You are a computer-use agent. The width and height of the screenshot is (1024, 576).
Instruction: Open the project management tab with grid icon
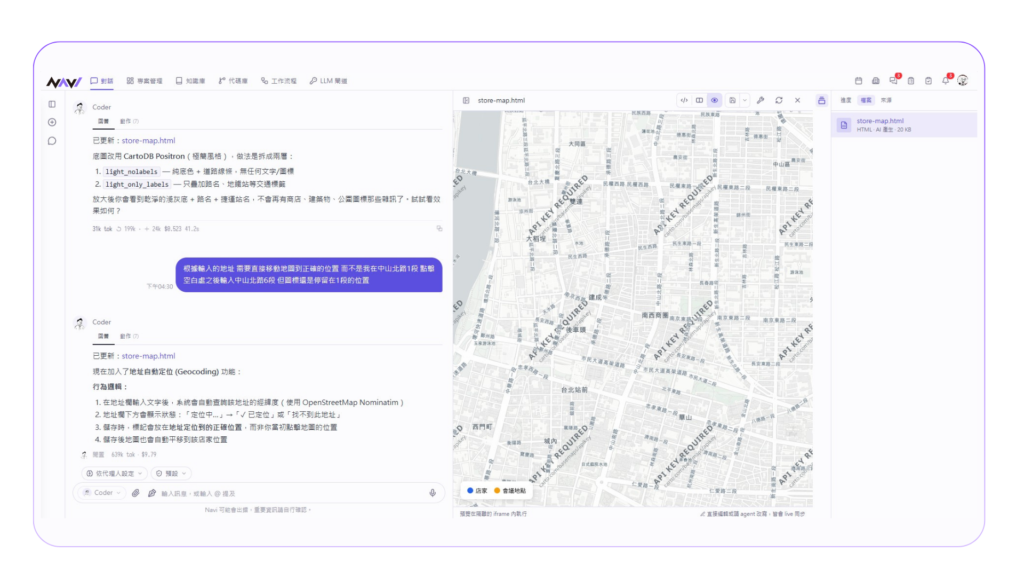[x=144, y=81]
